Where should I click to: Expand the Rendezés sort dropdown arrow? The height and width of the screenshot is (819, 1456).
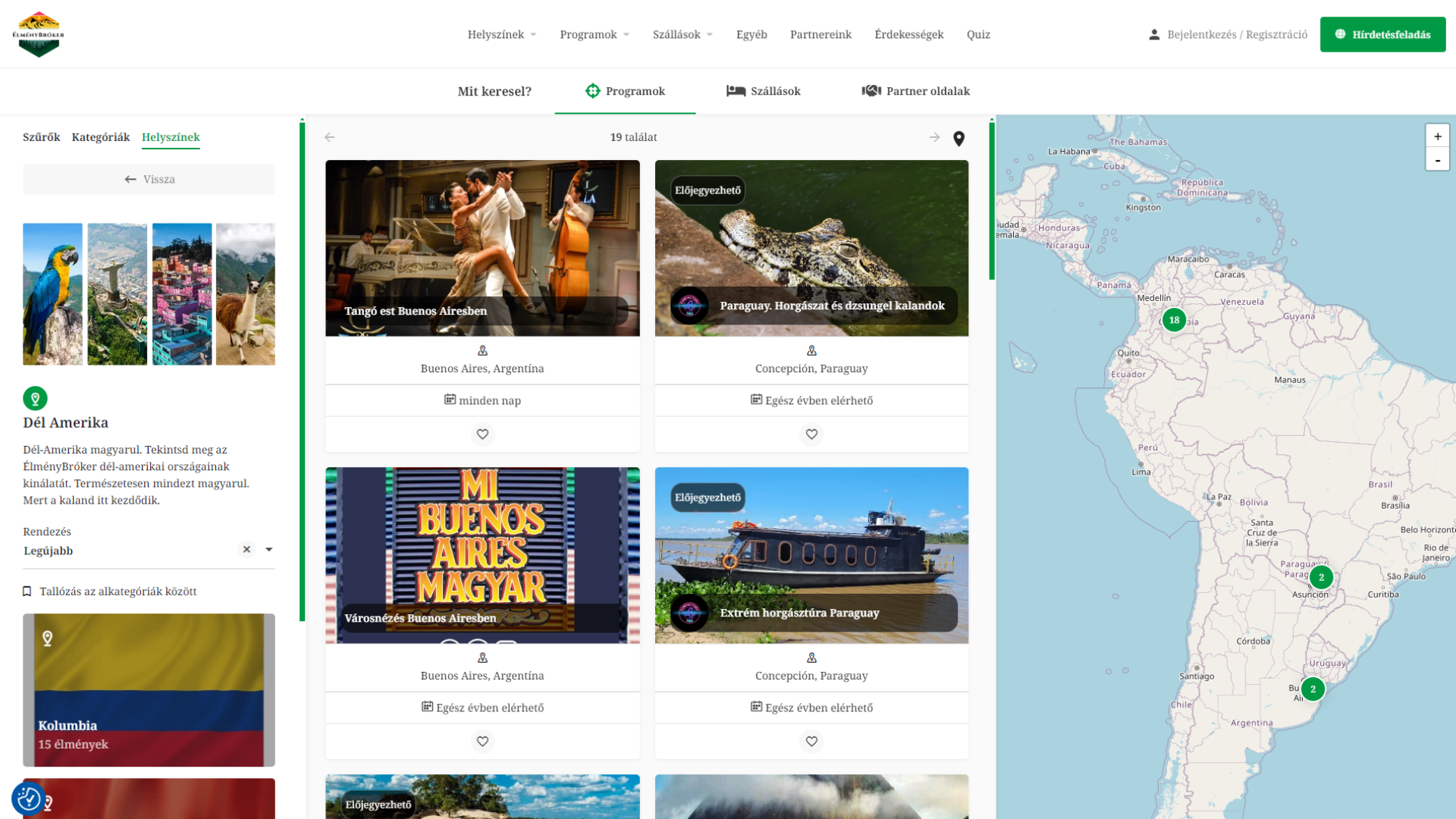(268, 550)
